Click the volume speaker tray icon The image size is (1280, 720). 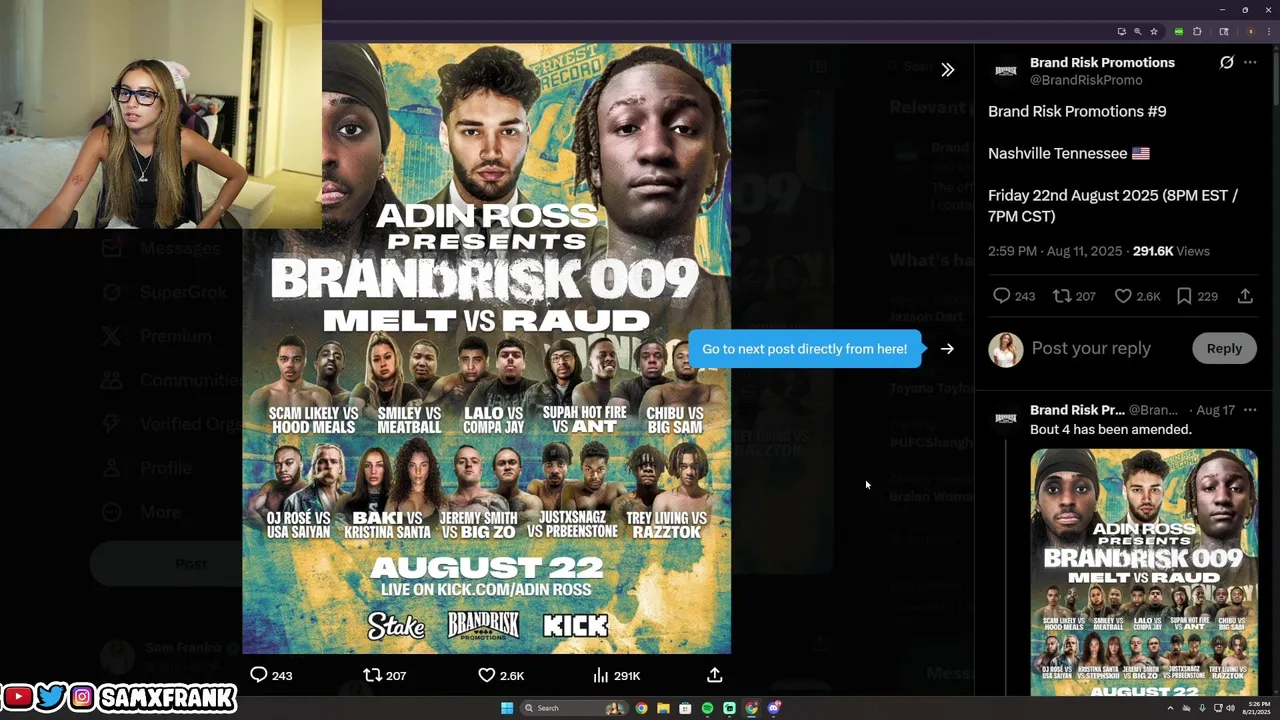[1231, 708]
